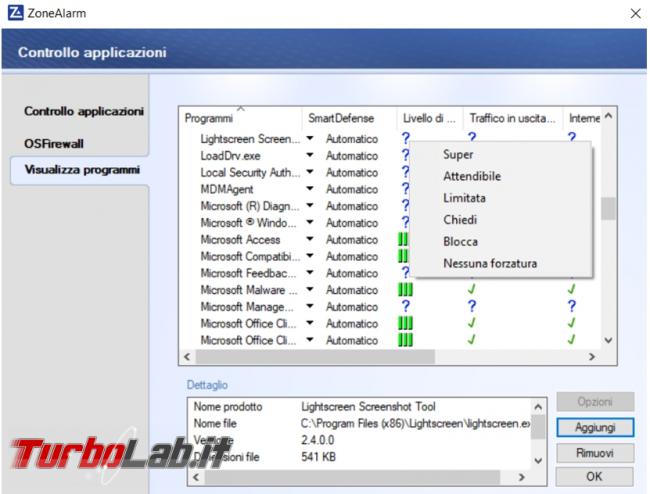The width and height of the screenshot is (650, 494).
Task: Click trust level question mark for LoadDrv.exe
Action: 405,155
